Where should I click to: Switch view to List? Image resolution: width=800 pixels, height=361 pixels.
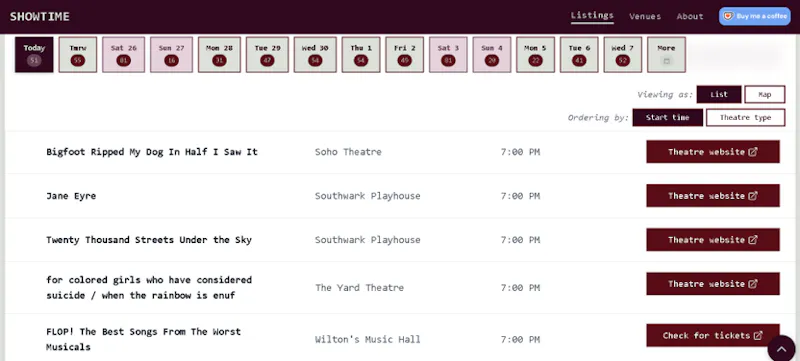coord(719,94)
